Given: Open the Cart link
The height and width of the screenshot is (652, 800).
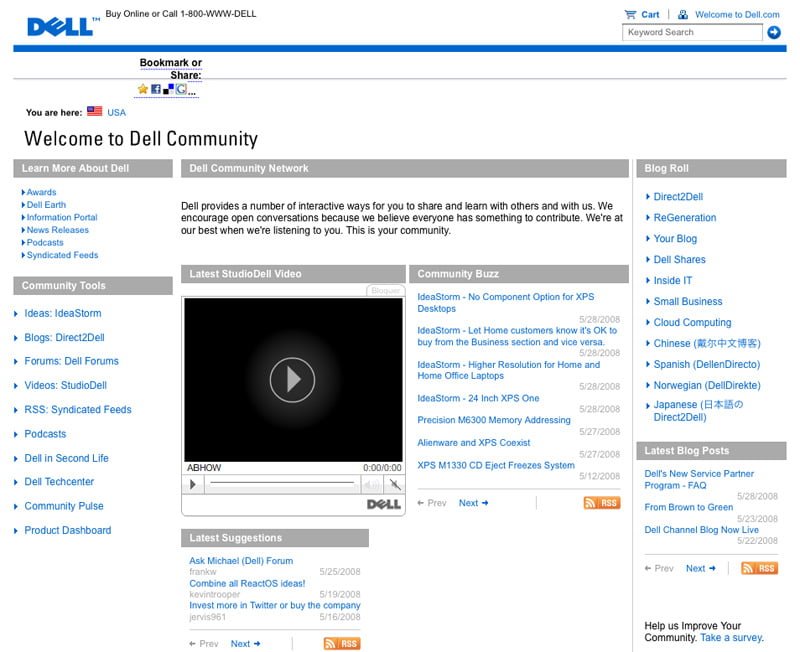Looking at the screenshot, I should 650,14.
